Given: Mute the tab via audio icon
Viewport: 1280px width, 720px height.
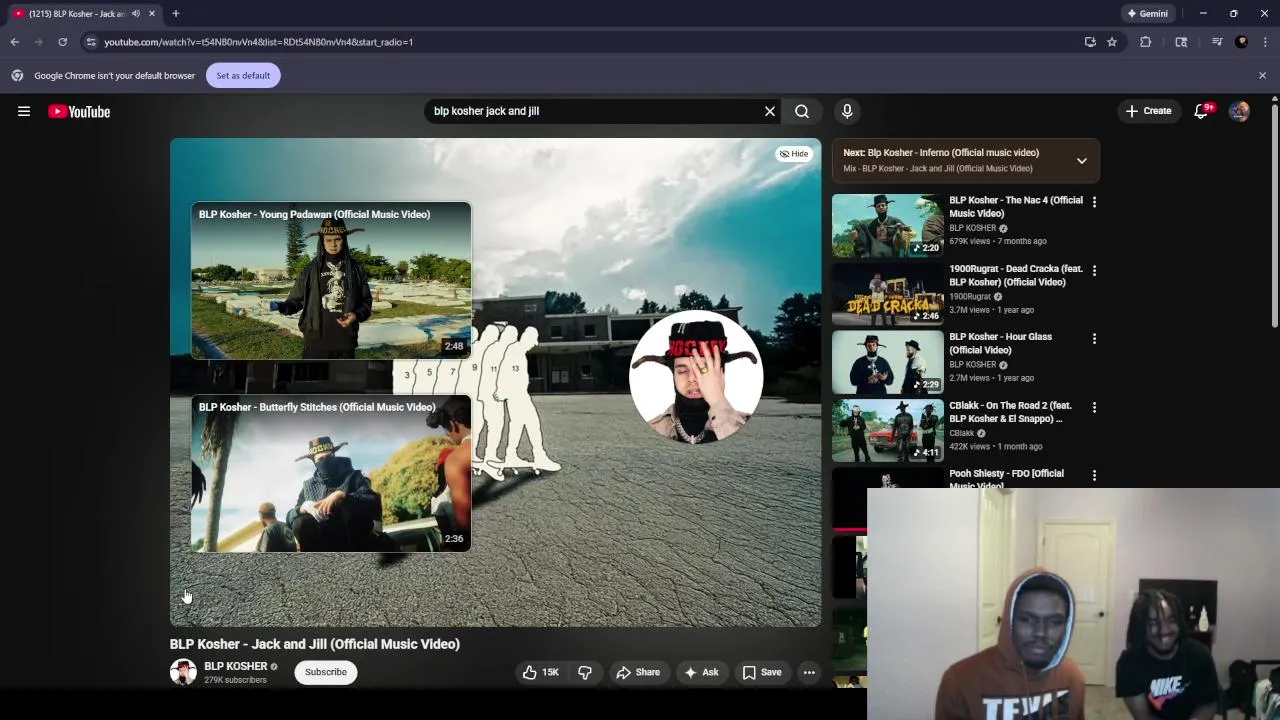Looking at the screenshot, I should click(136, 13).
